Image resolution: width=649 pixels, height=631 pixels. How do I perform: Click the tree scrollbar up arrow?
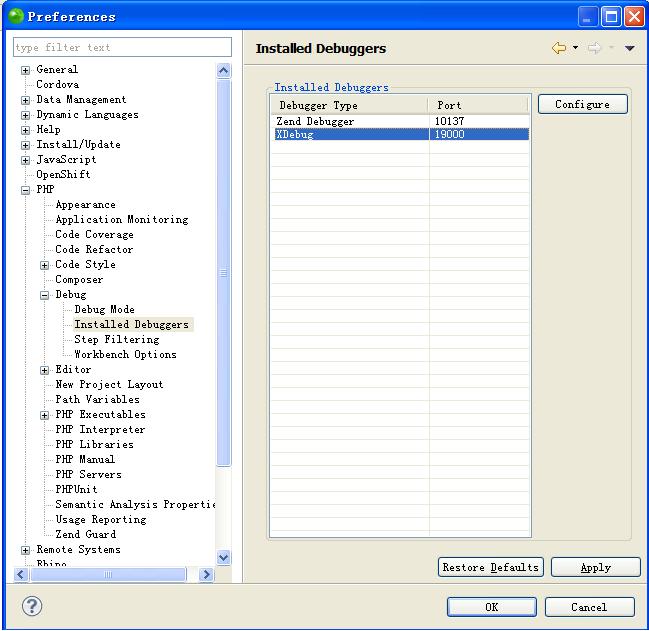[224, 71]
